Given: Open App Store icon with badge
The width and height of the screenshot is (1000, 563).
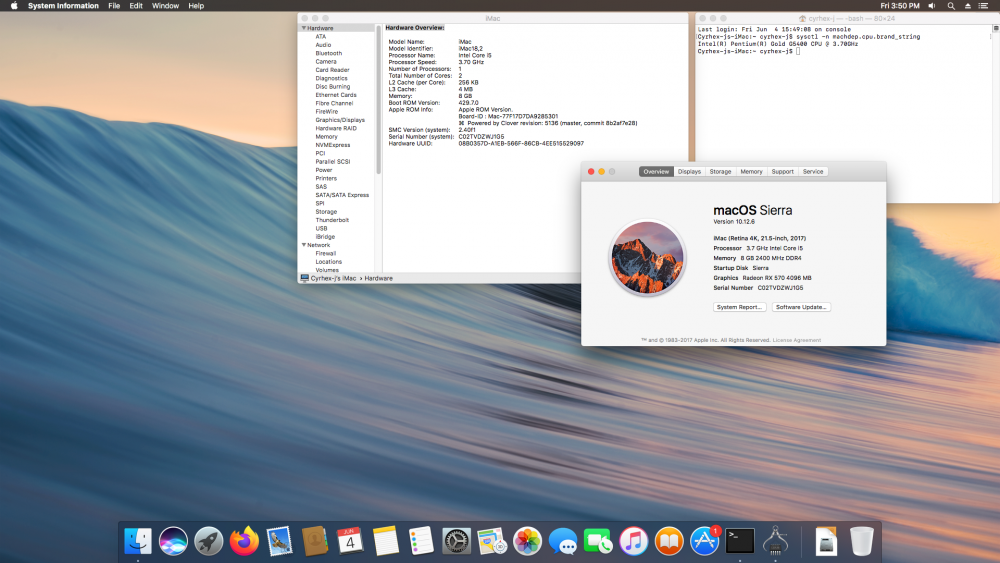Looking at the screenshot, I should [705, 541].
